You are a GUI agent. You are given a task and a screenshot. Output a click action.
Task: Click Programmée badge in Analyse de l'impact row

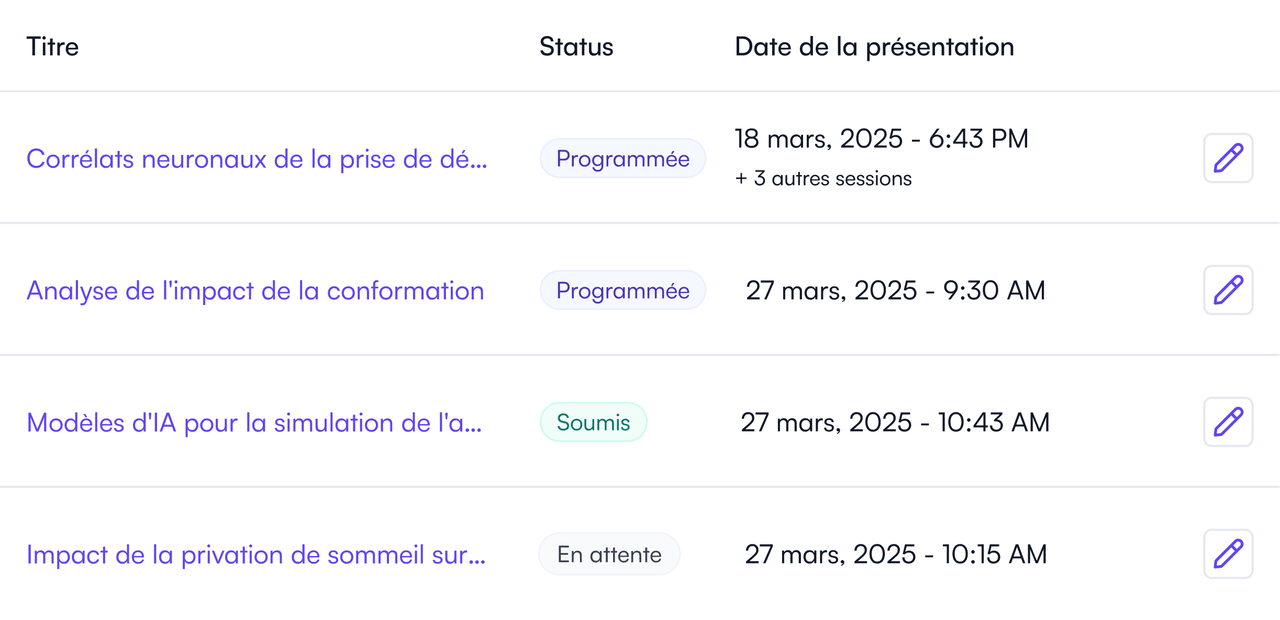pos(623,291)
